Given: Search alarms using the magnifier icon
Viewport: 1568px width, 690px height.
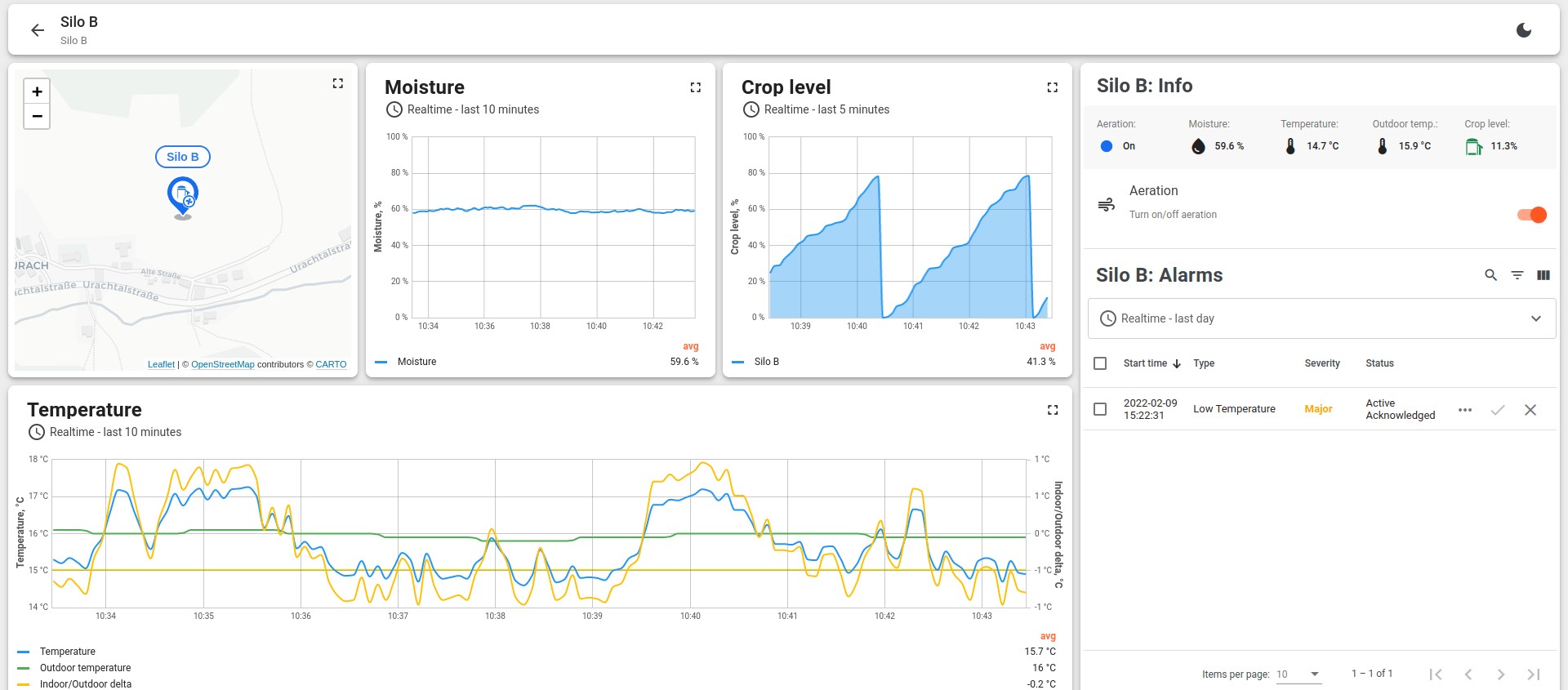Looking at the screenshot, I should click(x=1490, y=275).
